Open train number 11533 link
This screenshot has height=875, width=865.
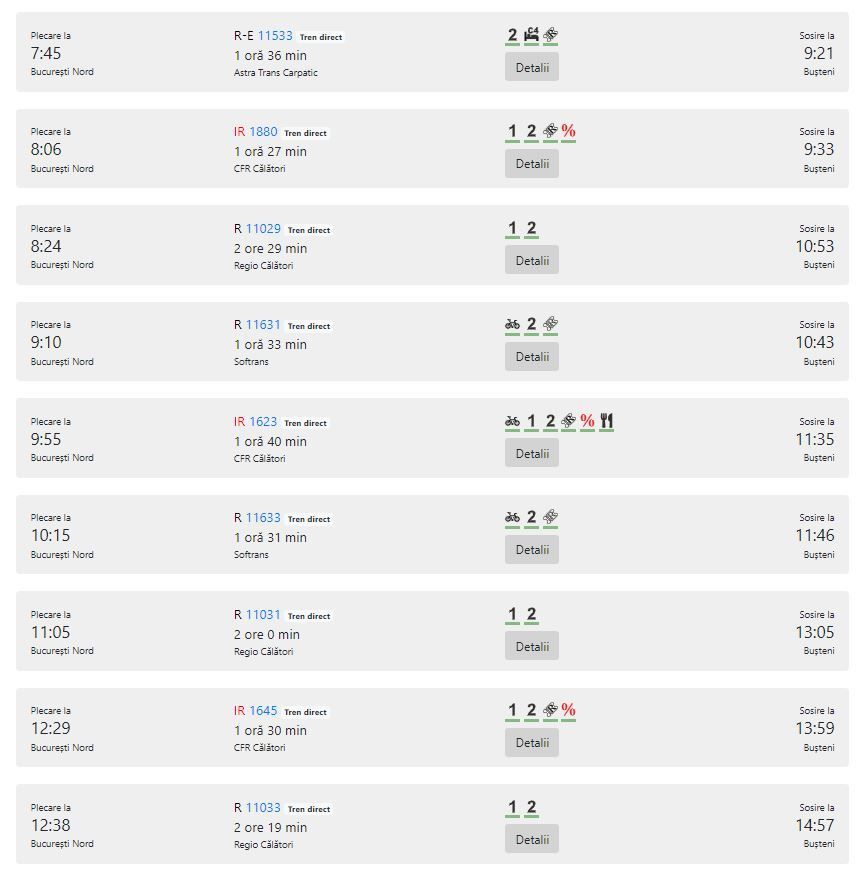point(275,36)
